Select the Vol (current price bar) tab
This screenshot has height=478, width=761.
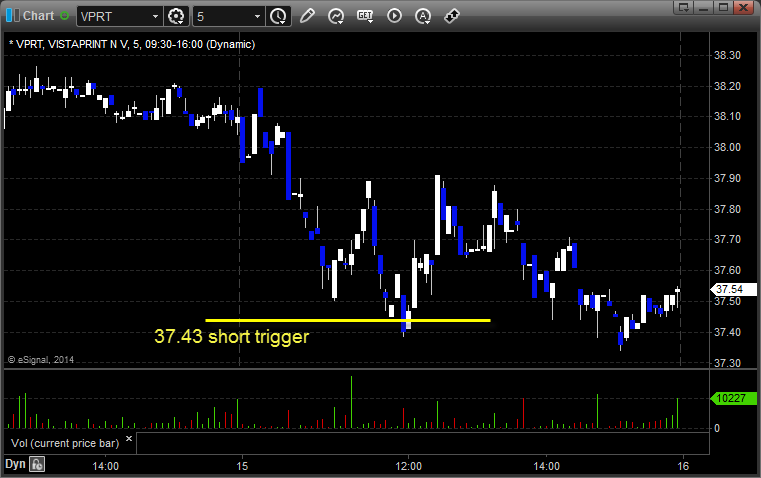(65, 443)
